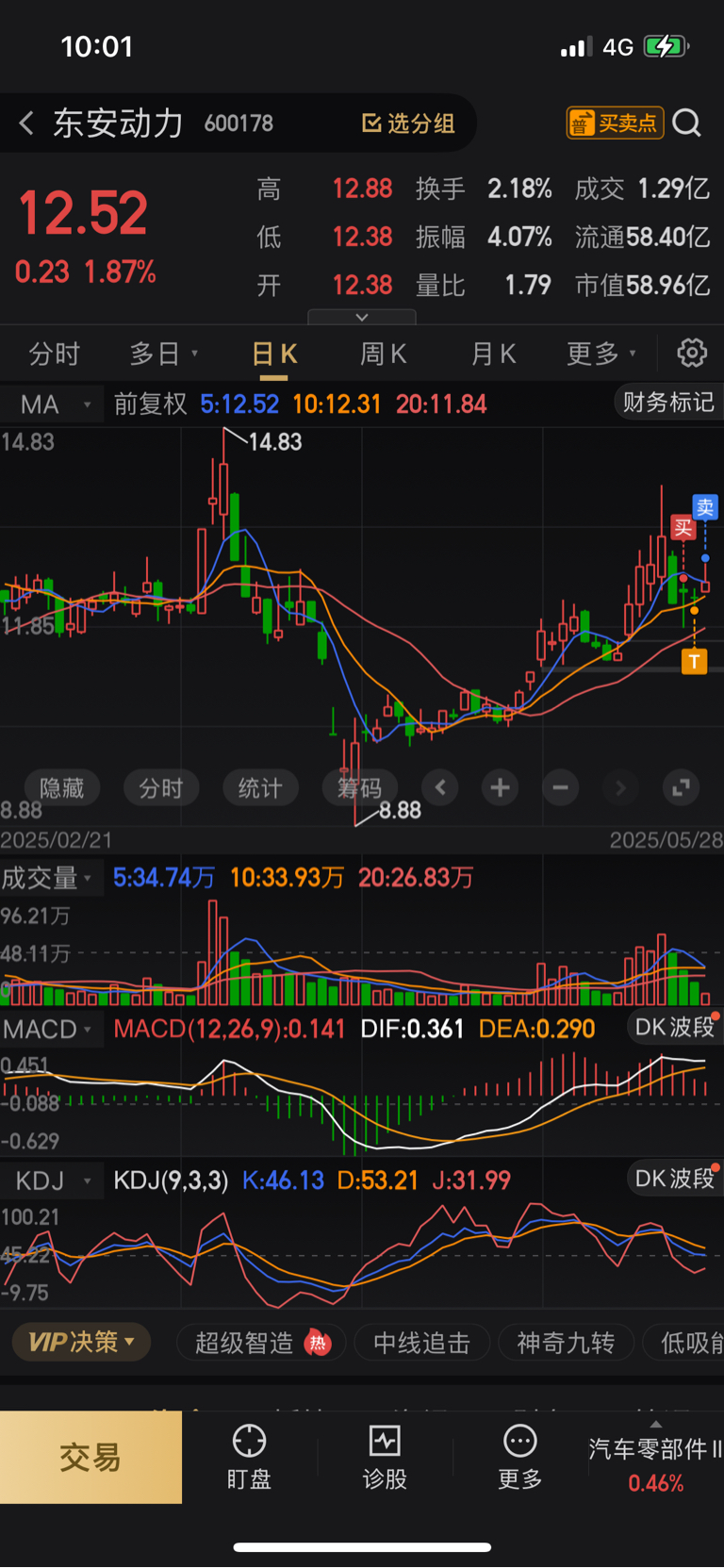Toggle 筹码 chip distribution pill

pos(360,787)
